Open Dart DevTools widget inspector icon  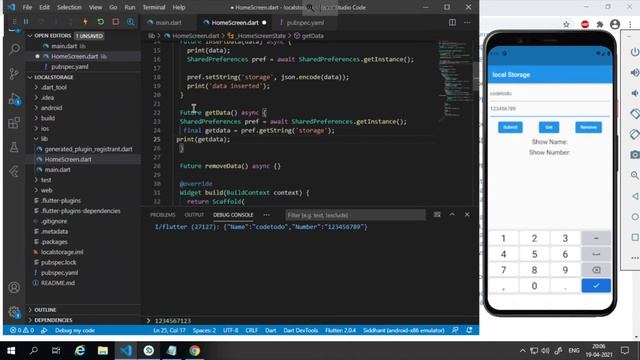[x=131, y=22]
